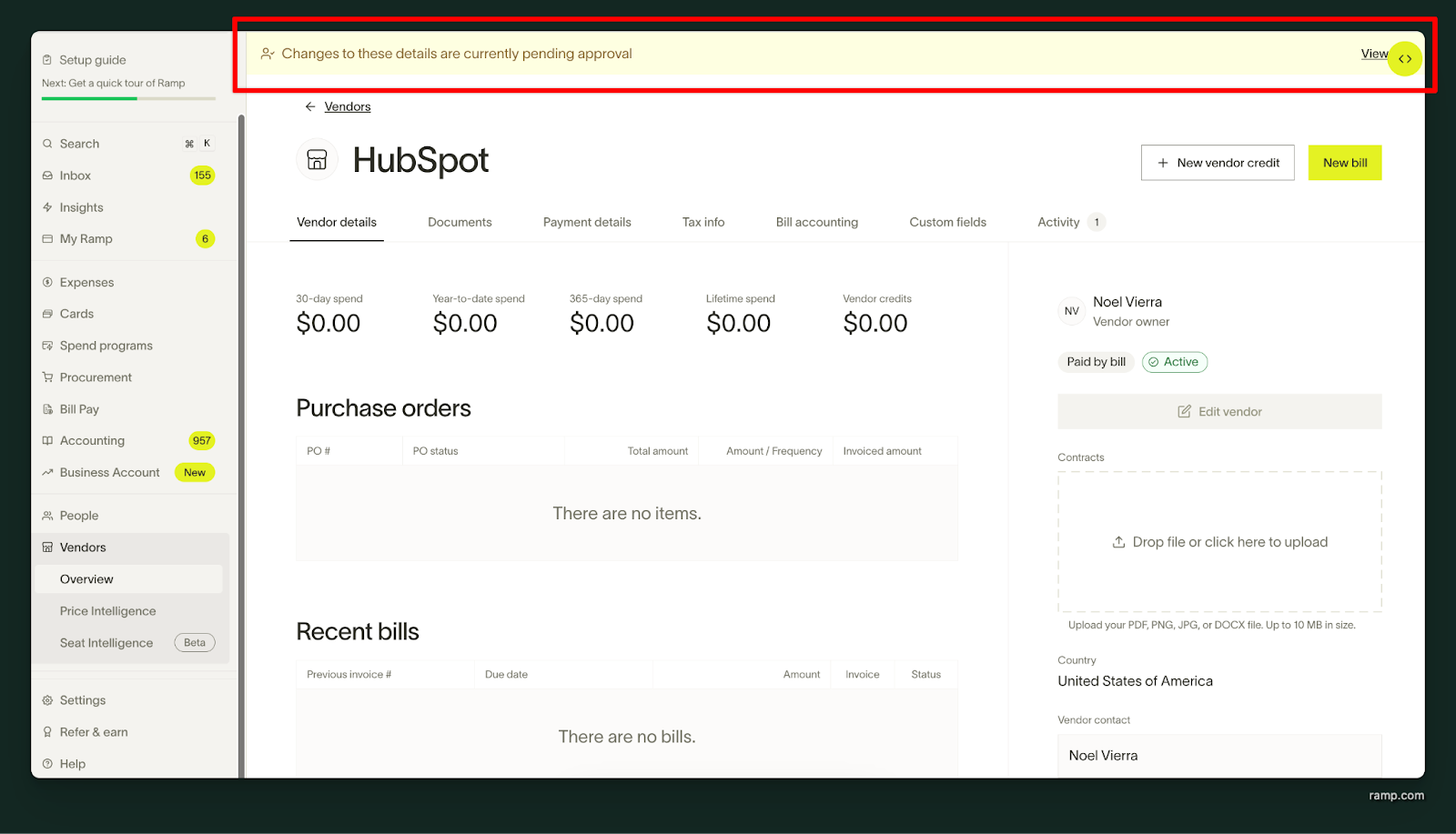Image resolution: width=1456 pixels, height=834 pixels.
Task: Click the Lifetime spend $0.00 value
Action: pyautogui.click(x=739, y=324)
